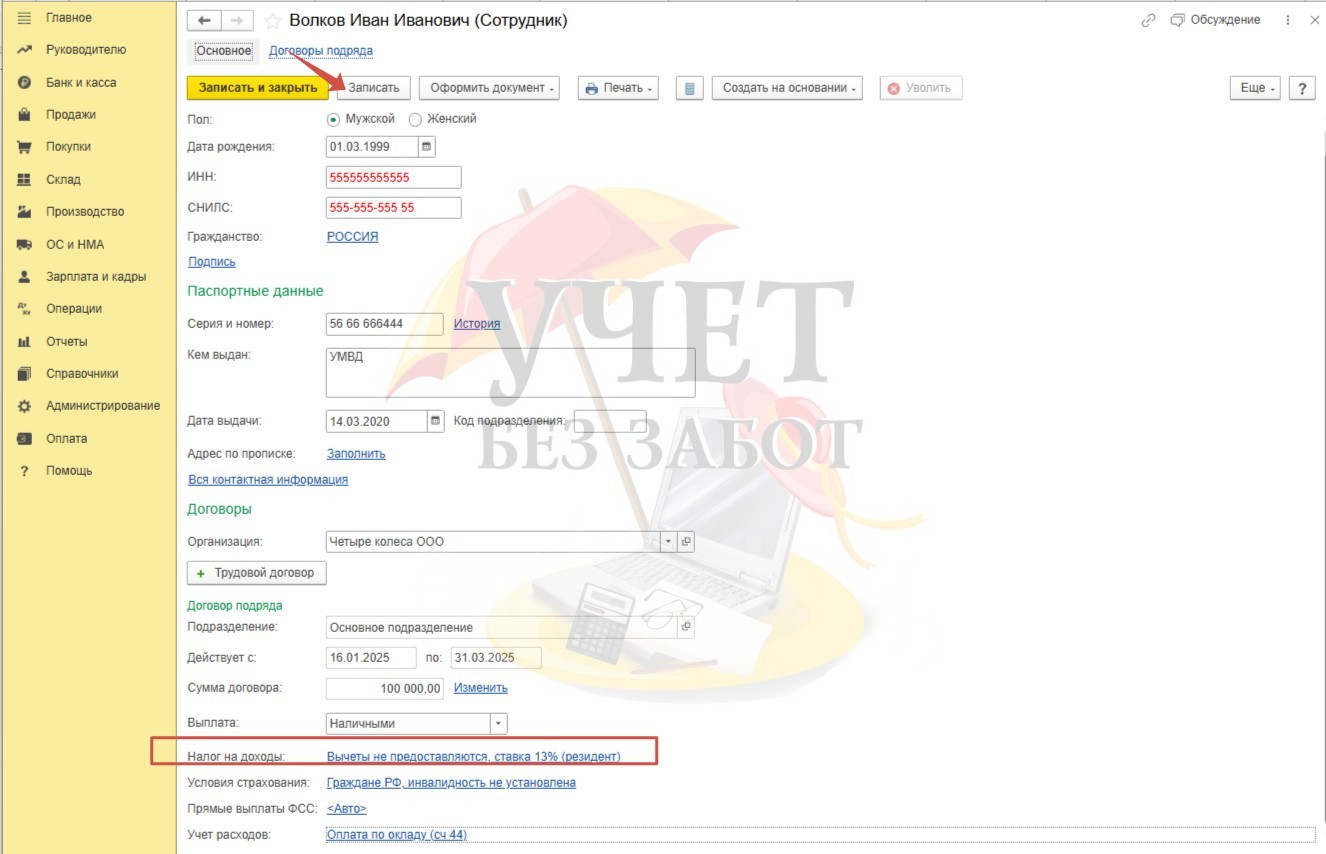Open Отчеты menu label

pos(67,342)
